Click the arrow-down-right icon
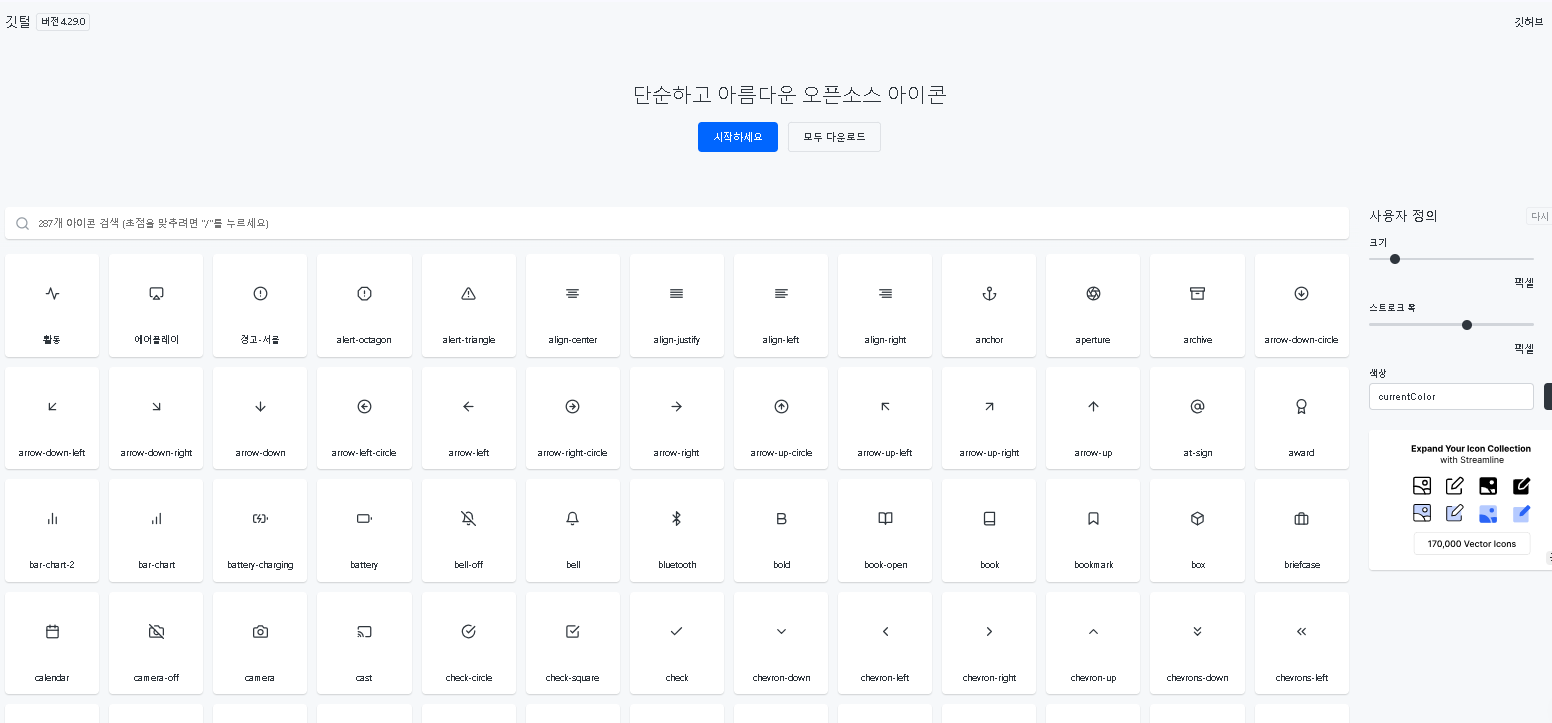Viewport: 1552px width, 723px height. pos(156,418)
